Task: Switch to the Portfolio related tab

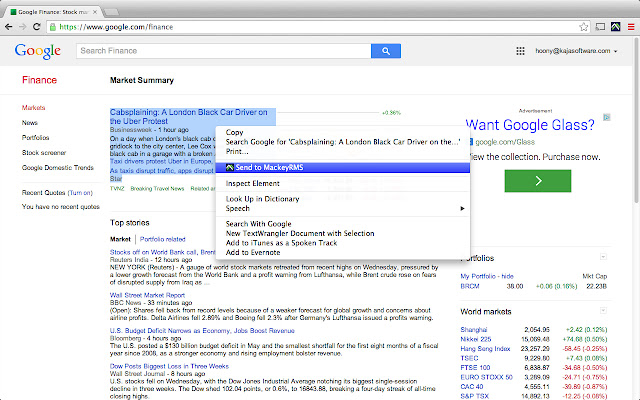Action: pyautogui.click(x=162, y=239)
